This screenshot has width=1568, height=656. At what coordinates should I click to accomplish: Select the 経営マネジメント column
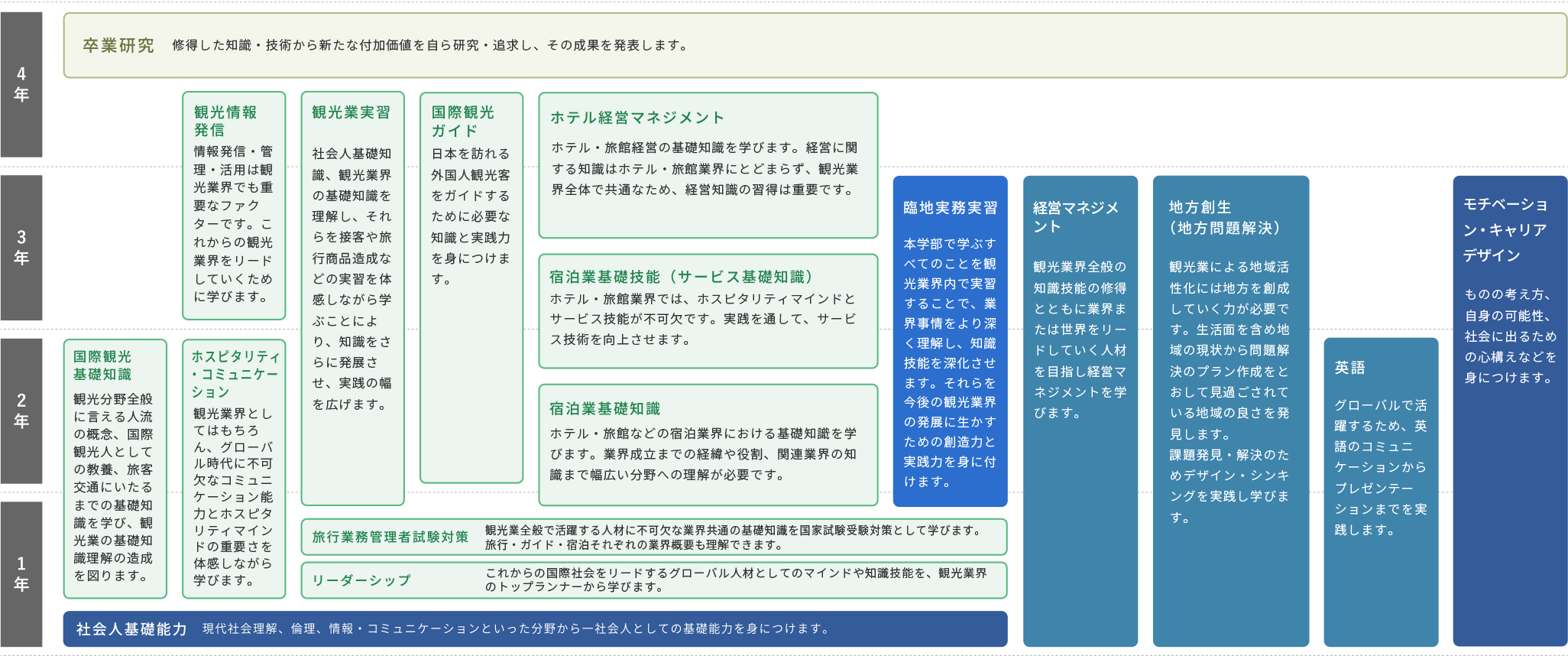(x=1080, y=411)
